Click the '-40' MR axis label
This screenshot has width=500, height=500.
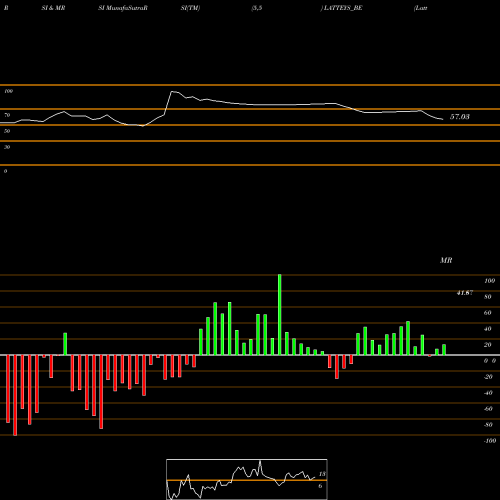coord(488,393)
